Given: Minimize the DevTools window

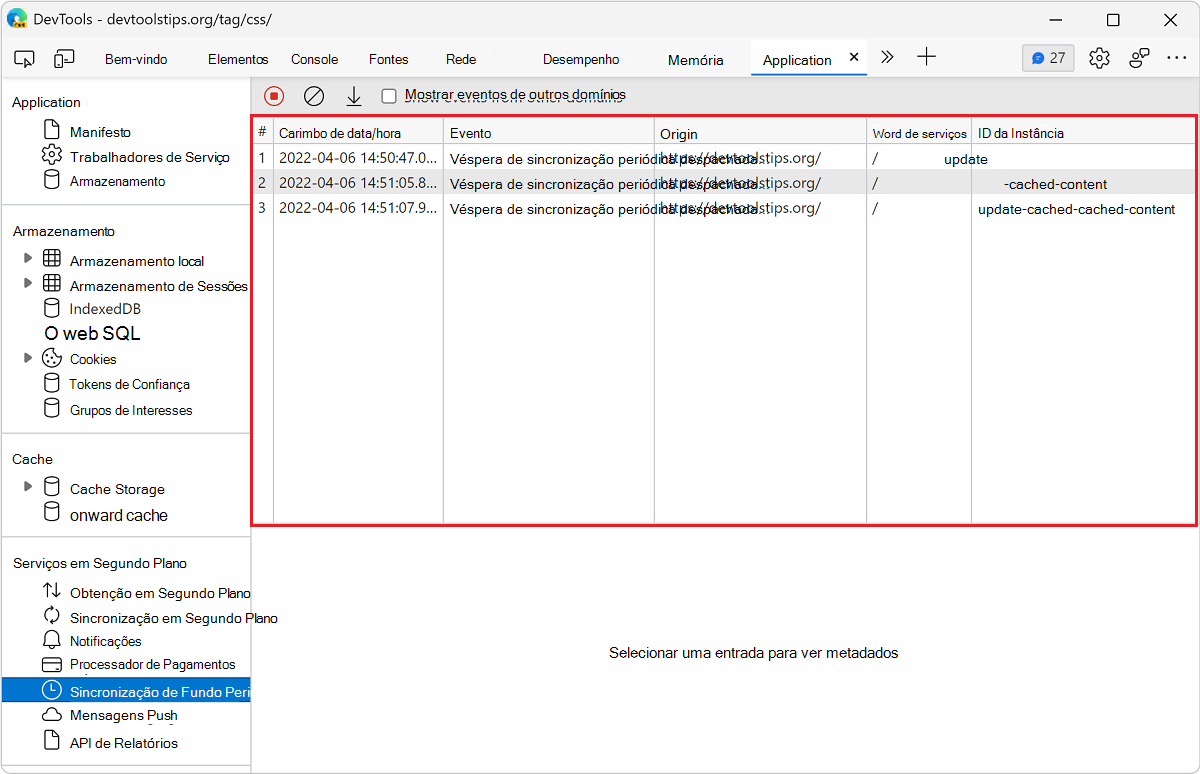Looking at the screenshot, I should coord(1056,19).
